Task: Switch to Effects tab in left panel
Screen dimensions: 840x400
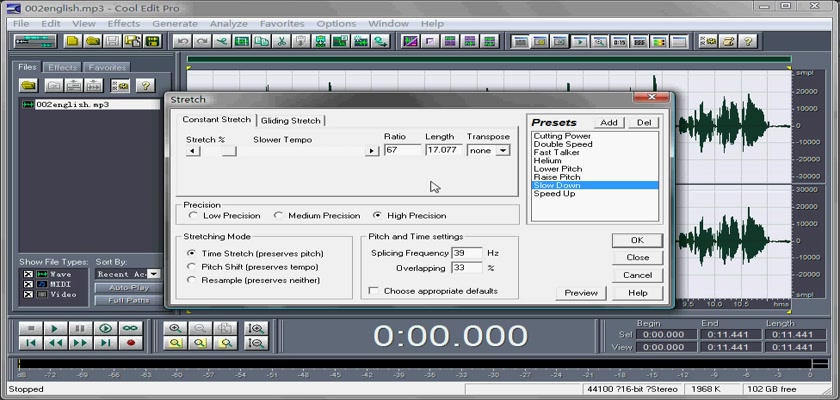Action: [63, 67]
